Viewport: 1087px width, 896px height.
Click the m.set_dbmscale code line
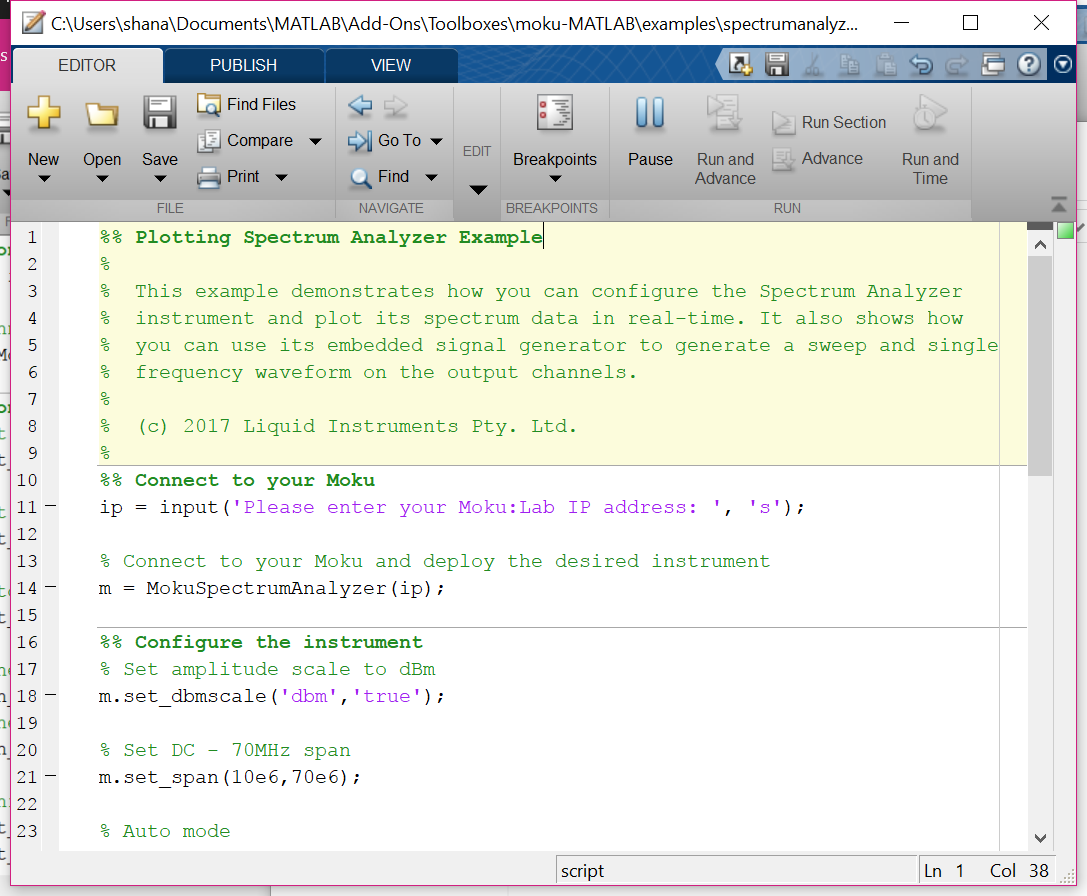point(271,696)
